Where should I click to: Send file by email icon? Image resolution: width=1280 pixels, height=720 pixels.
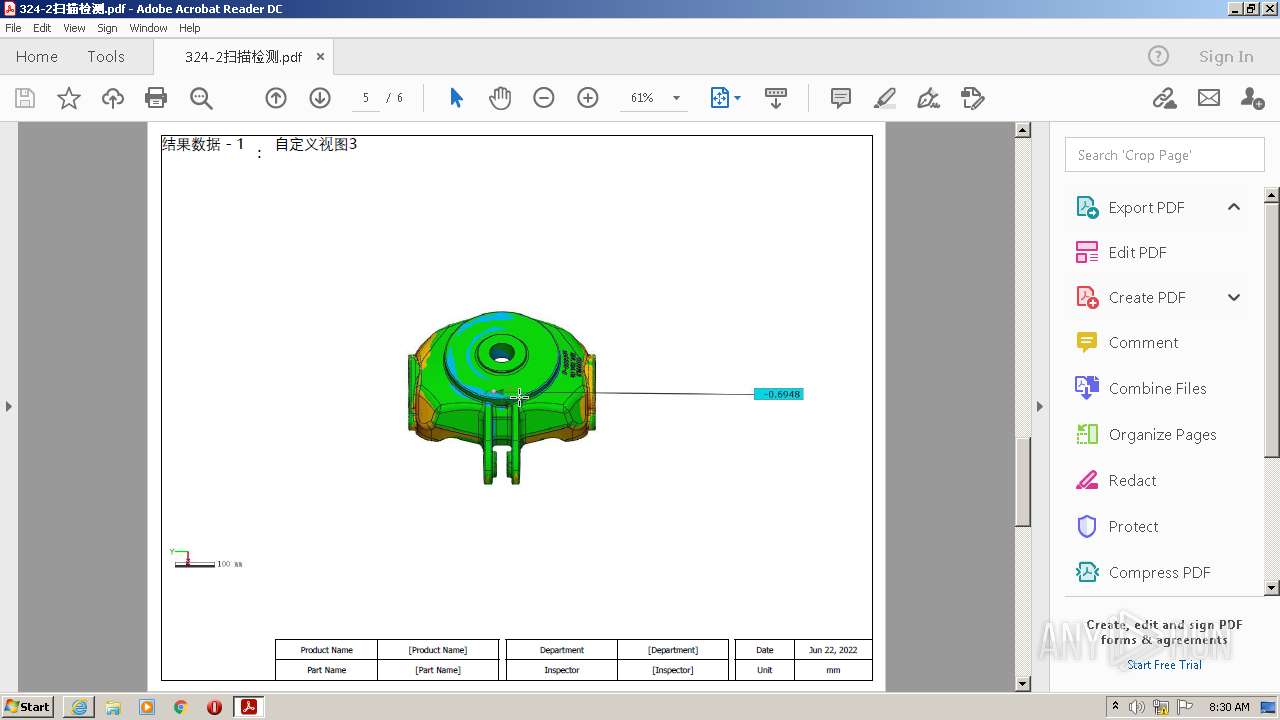coord(1209,98)
